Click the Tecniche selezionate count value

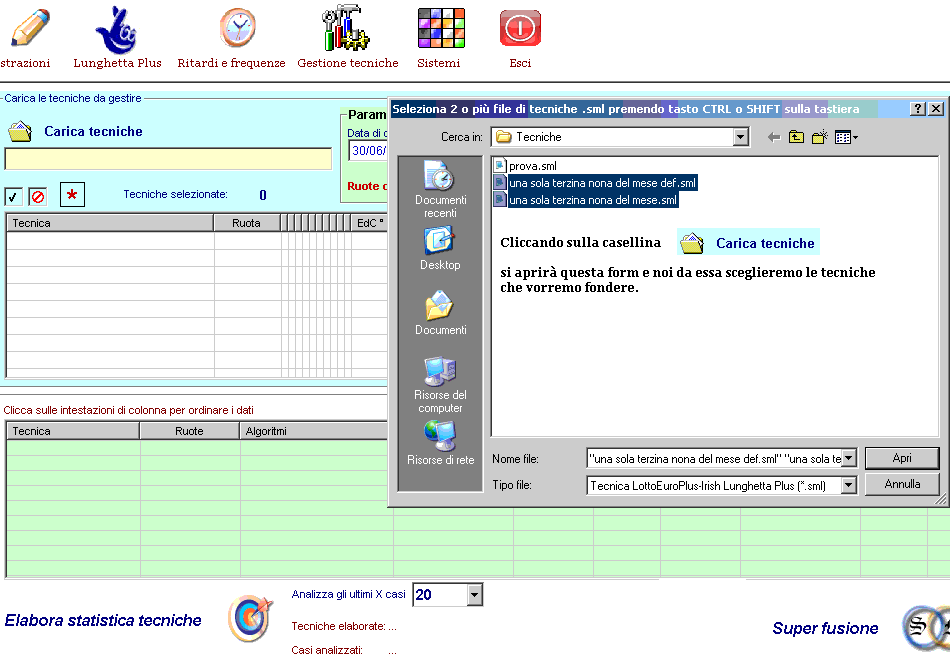263,195
